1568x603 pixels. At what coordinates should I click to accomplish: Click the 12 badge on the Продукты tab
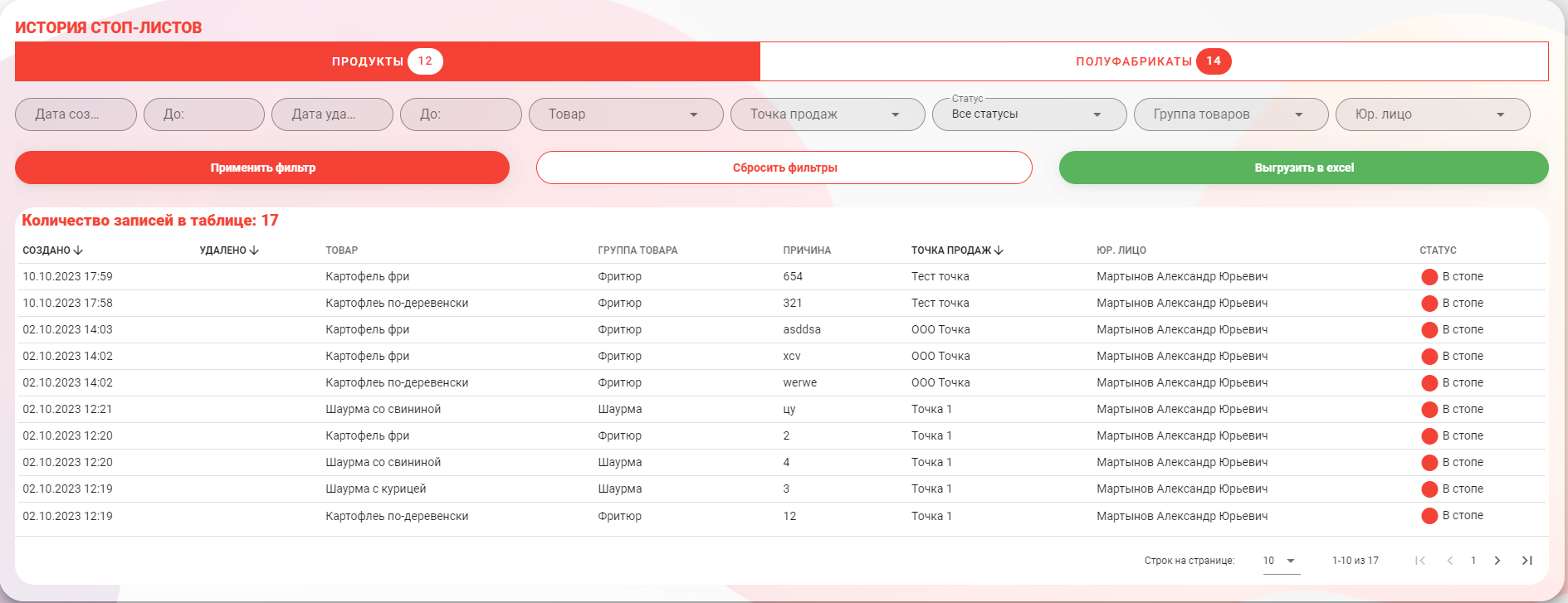click(x=425, y=61)
